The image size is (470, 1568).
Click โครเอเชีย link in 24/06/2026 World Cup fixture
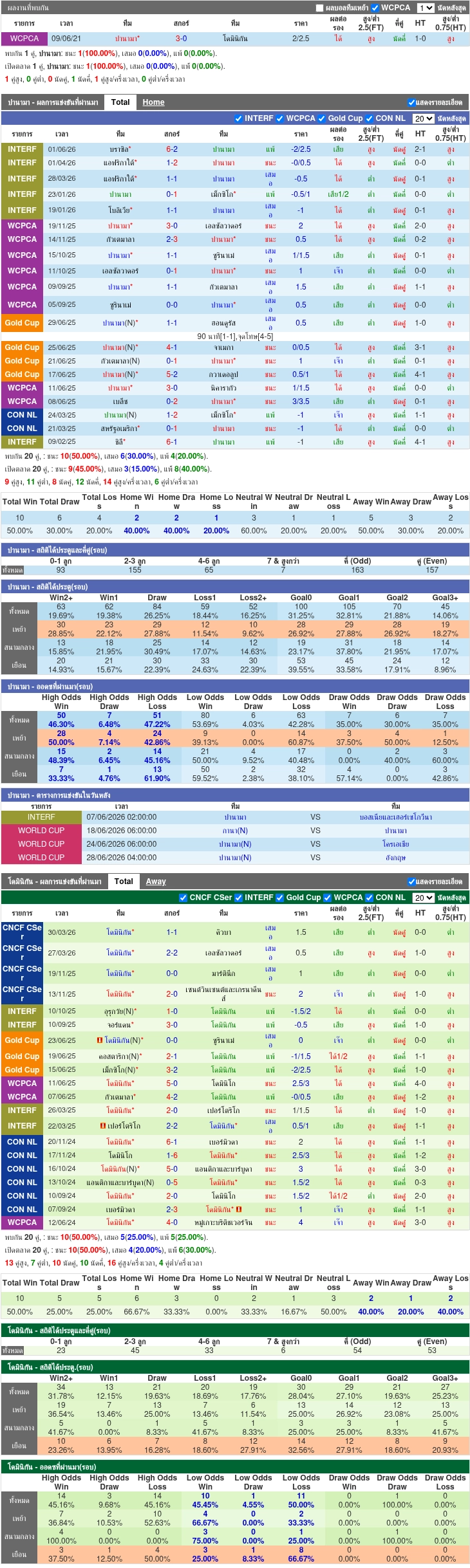(396, 844)
